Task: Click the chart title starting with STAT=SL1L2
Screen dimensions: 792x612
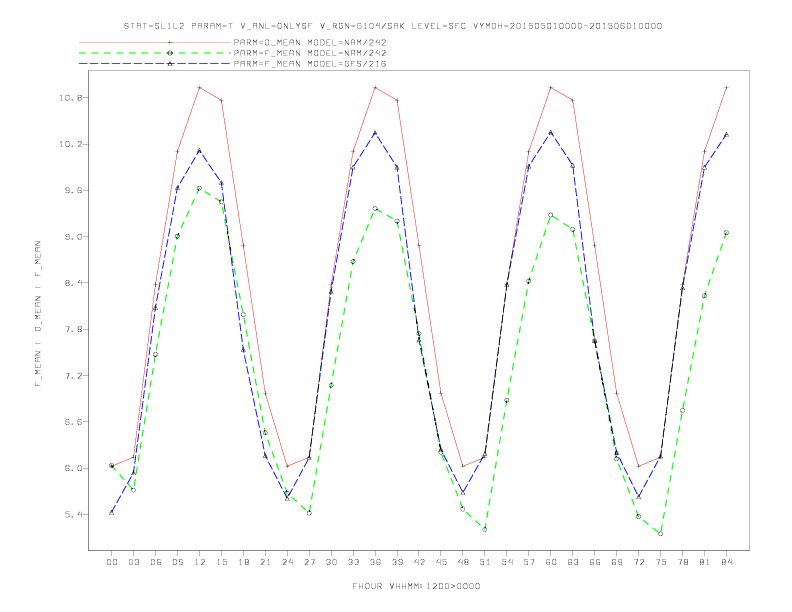Action: coord(392,26)
